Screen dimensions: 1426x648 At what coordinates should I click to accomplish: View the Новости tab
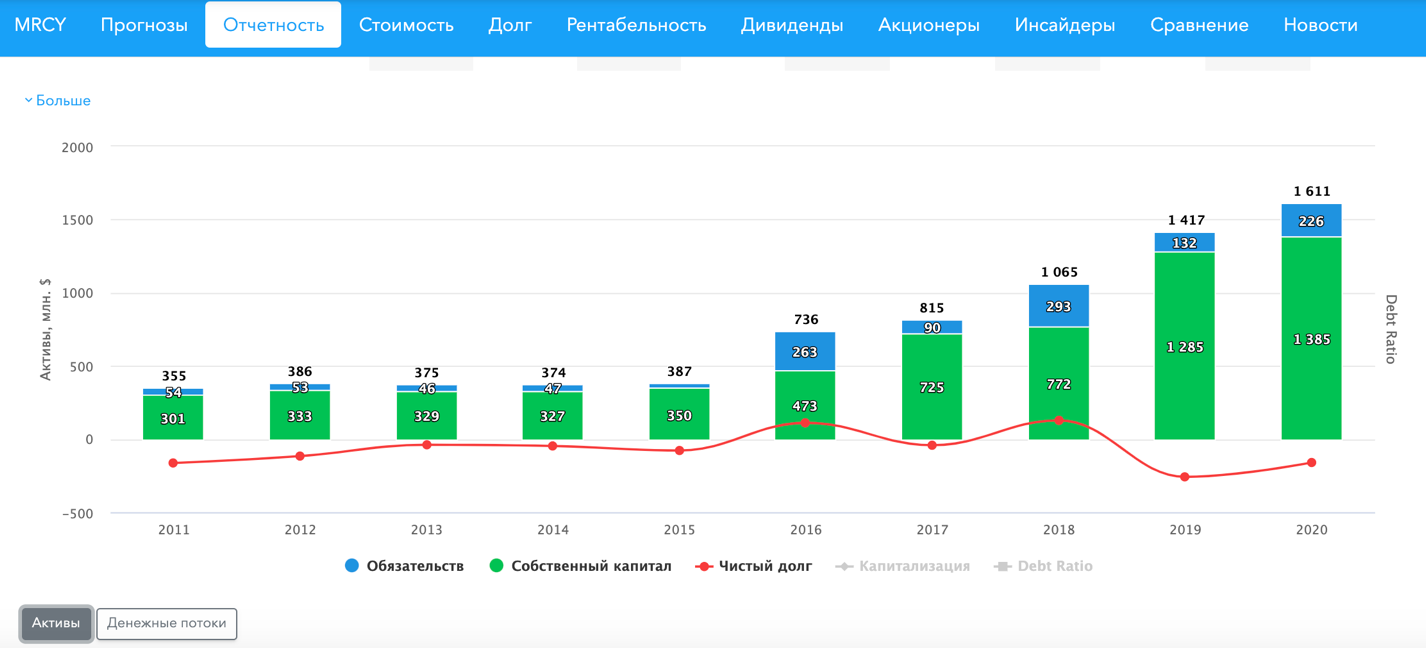point(1320,25)
